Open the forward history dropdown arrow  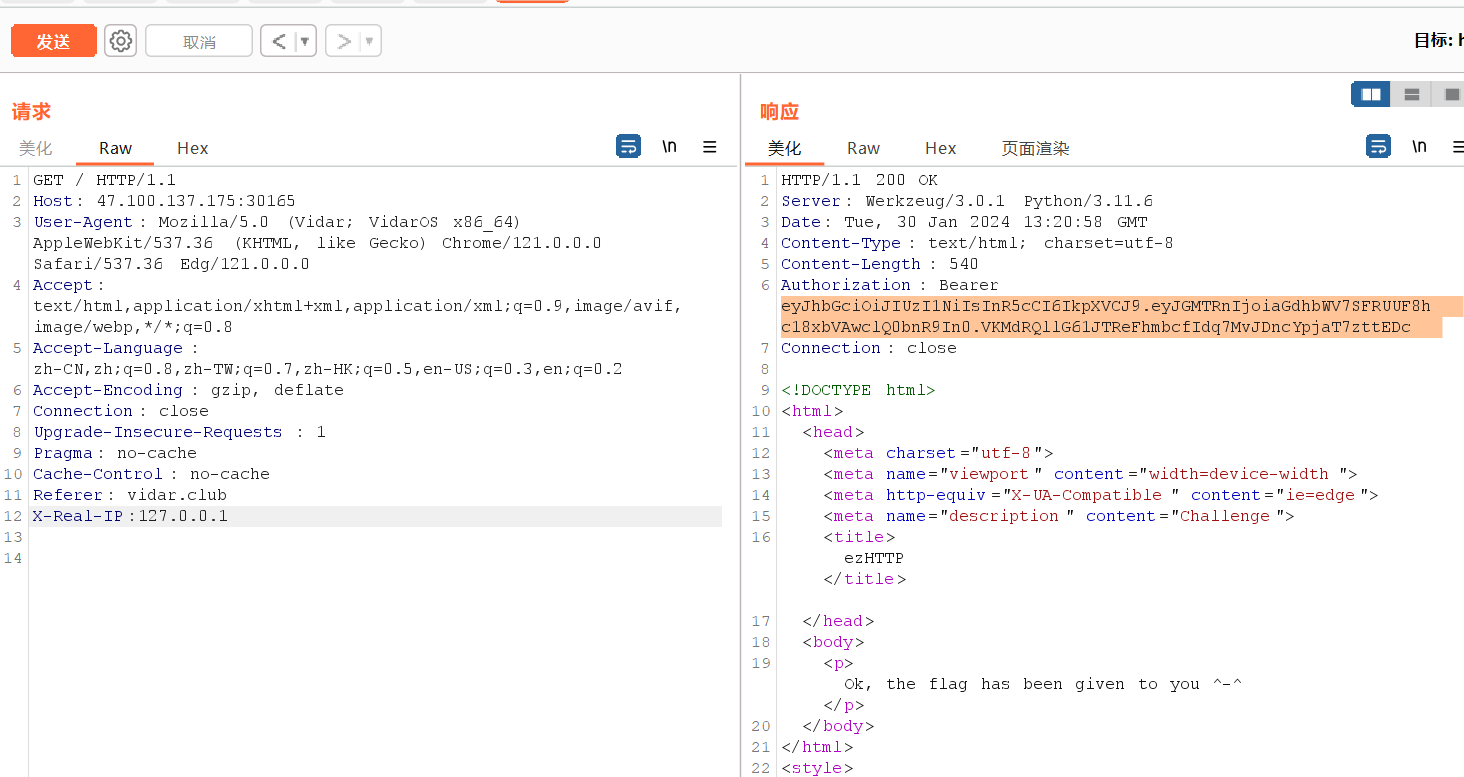pyautogui.click(x=370, y=41)
